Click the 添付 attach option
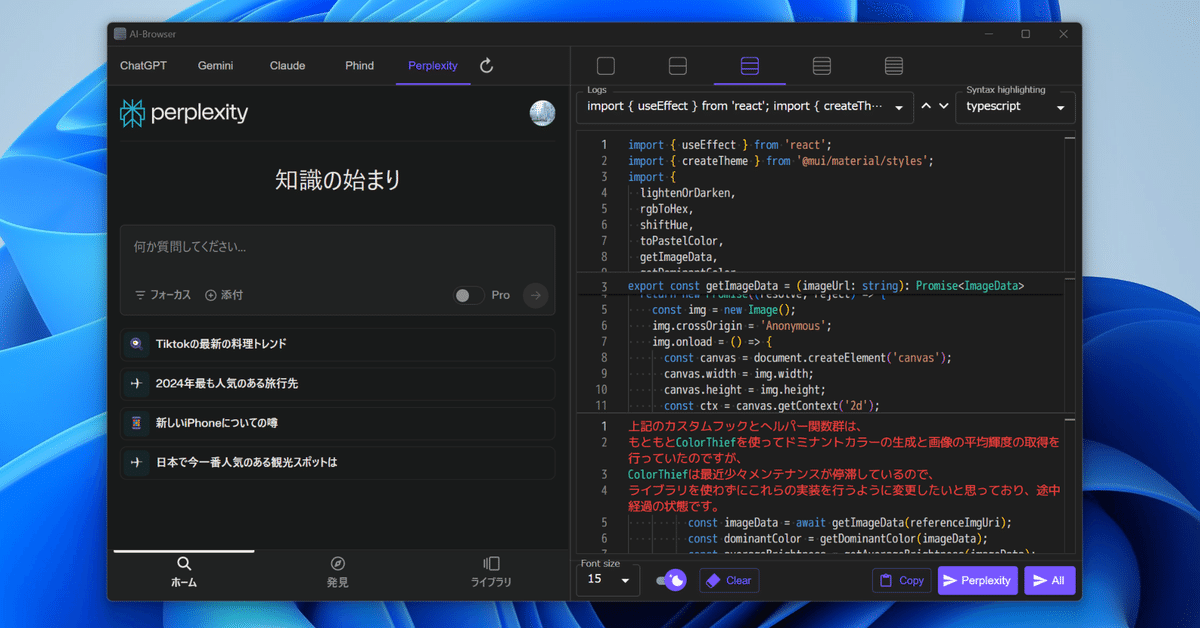Viewport: 1200px width, 628px height. pos(224,295)
